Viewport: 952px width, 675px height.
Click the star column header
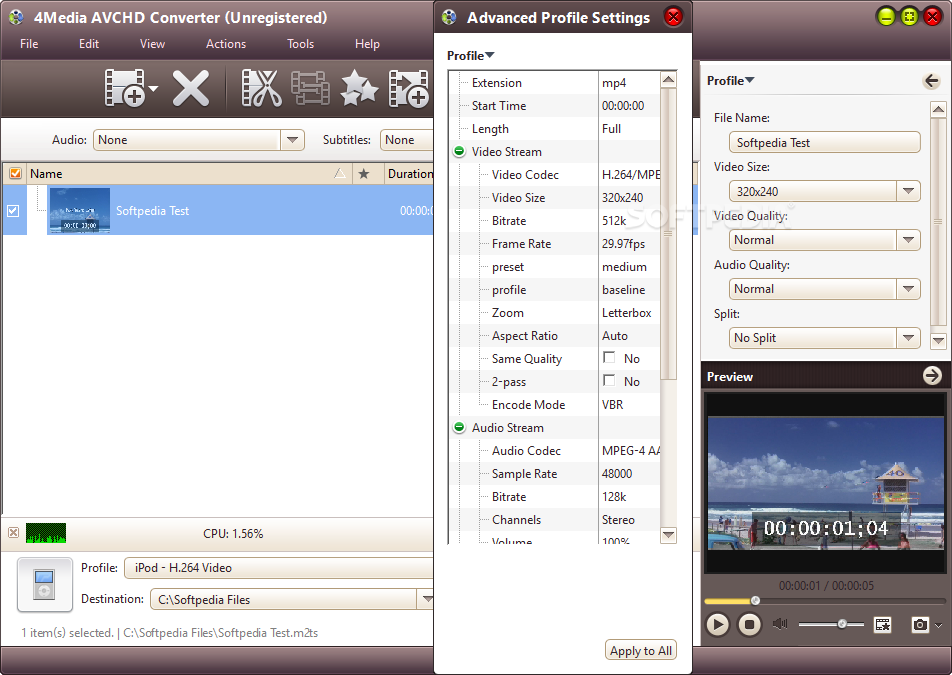click(364, 174)
